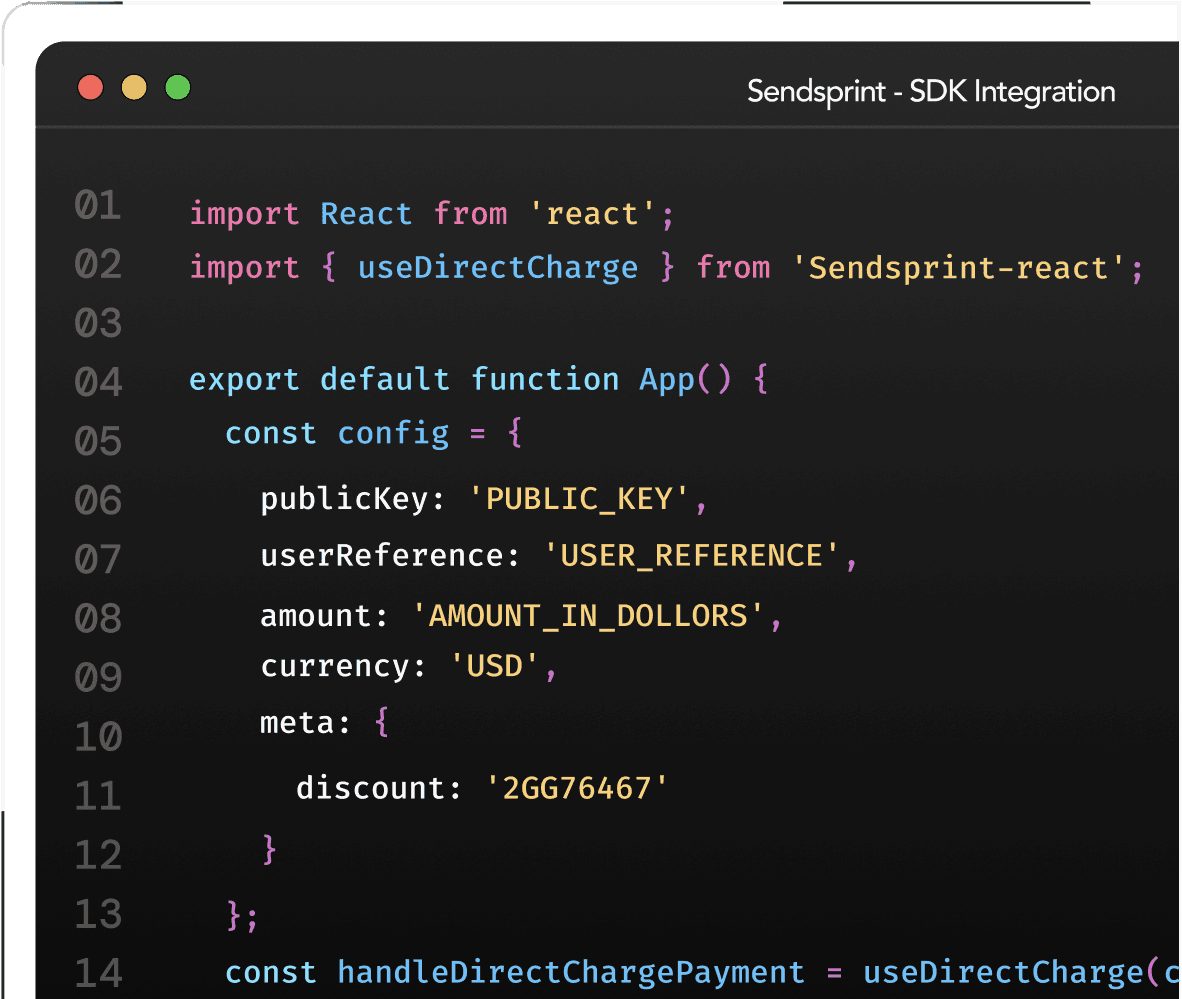
Task: Click the green maximize window button
Action: [178, 88]
